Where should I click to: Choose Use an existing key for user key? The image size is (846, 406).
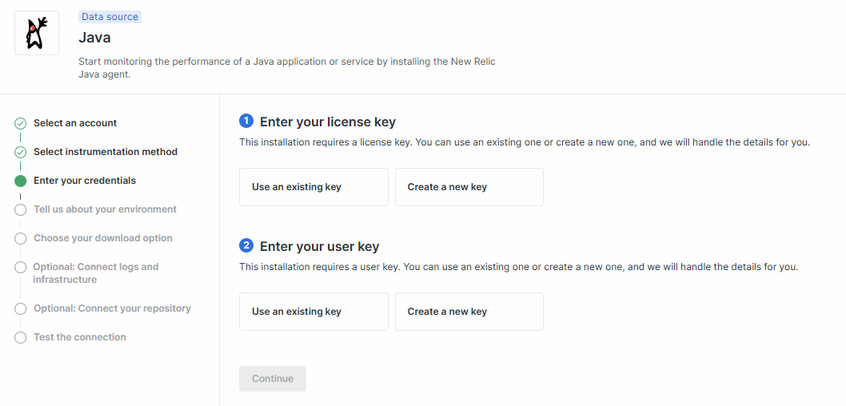coord(314,312)
